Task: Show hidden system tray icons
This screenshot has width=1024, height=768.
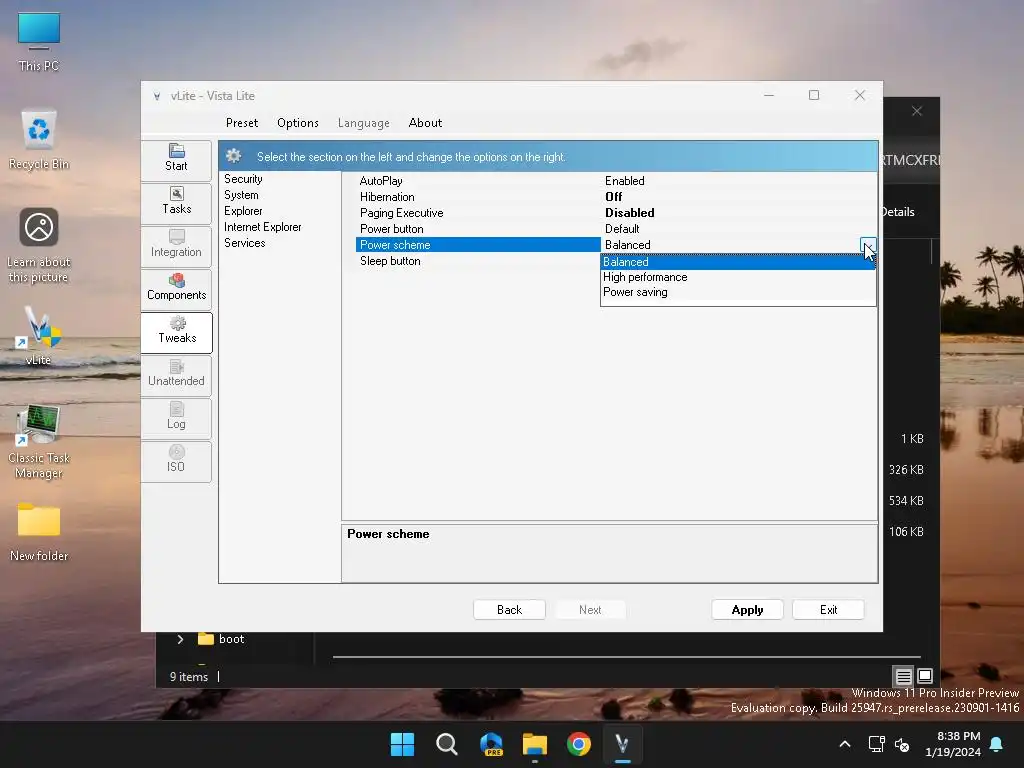Action: 844,744
